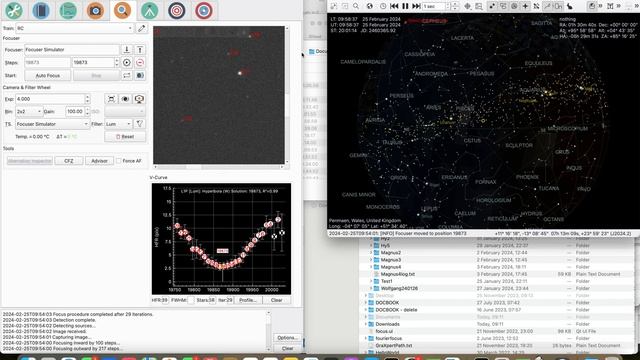
Task: Open the Train dropdown
Action: pos(74,28)
